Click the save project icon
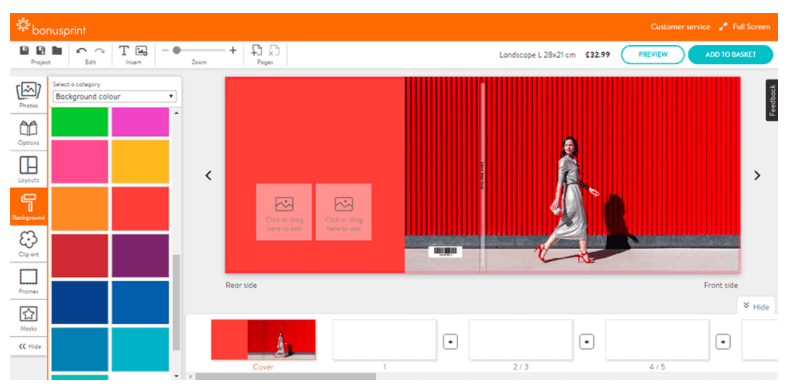Image resolution: width=788 pixels, height=392 pixels. pos(24,50)
